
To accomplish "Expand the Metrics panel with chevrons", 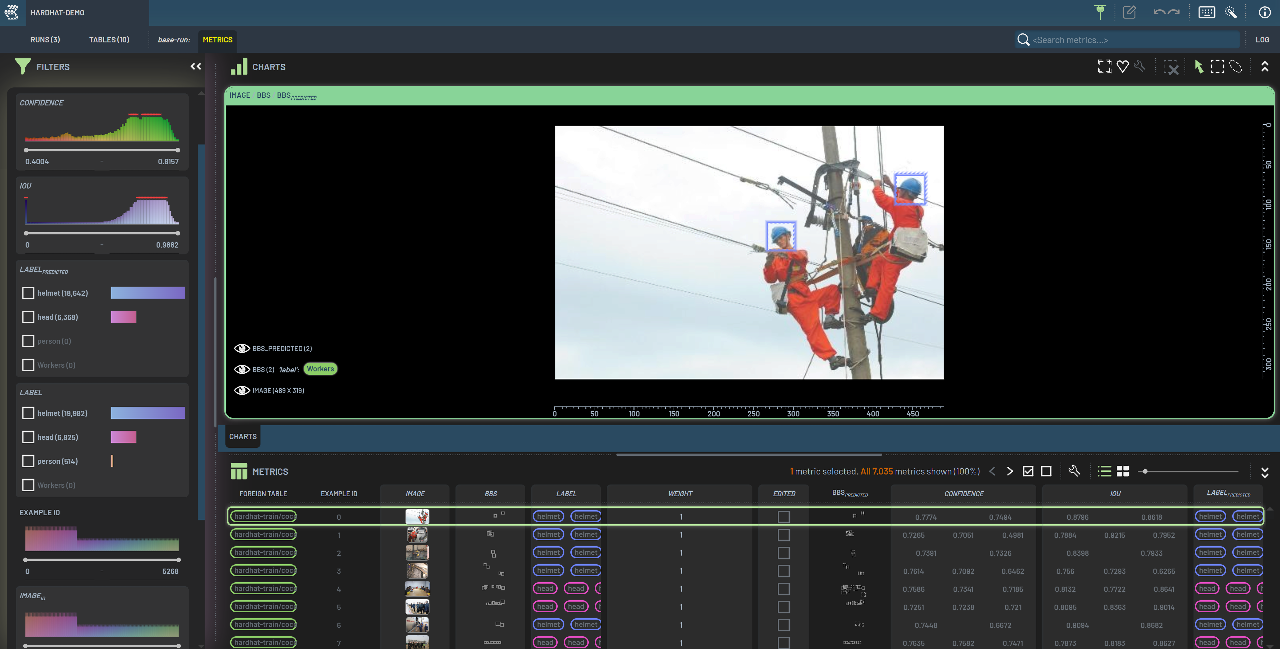I will (x=1264, y=471).
